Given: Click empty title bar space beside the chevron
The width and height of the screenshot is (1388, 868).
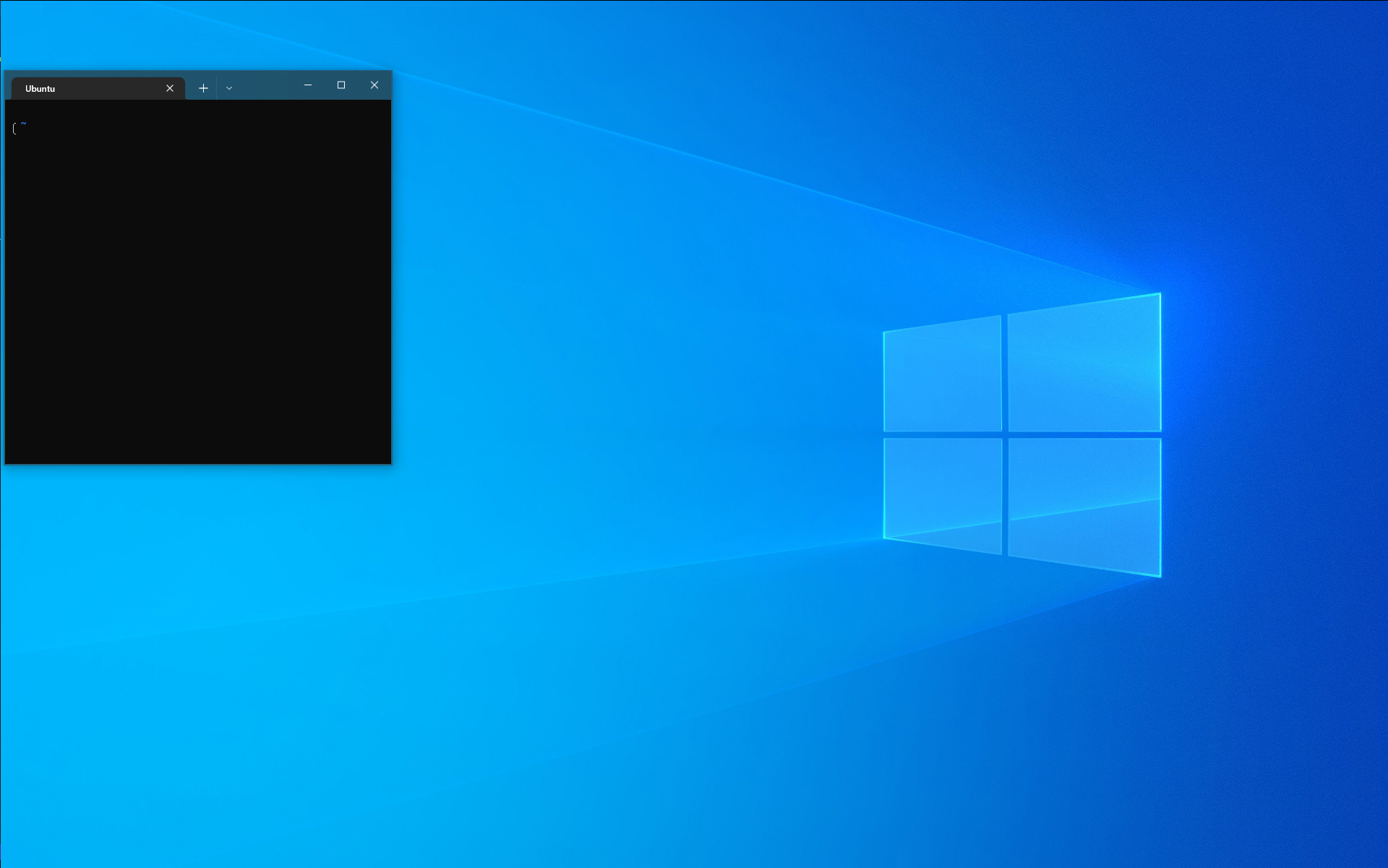Looking at the screenshot, I should [266, 85].
